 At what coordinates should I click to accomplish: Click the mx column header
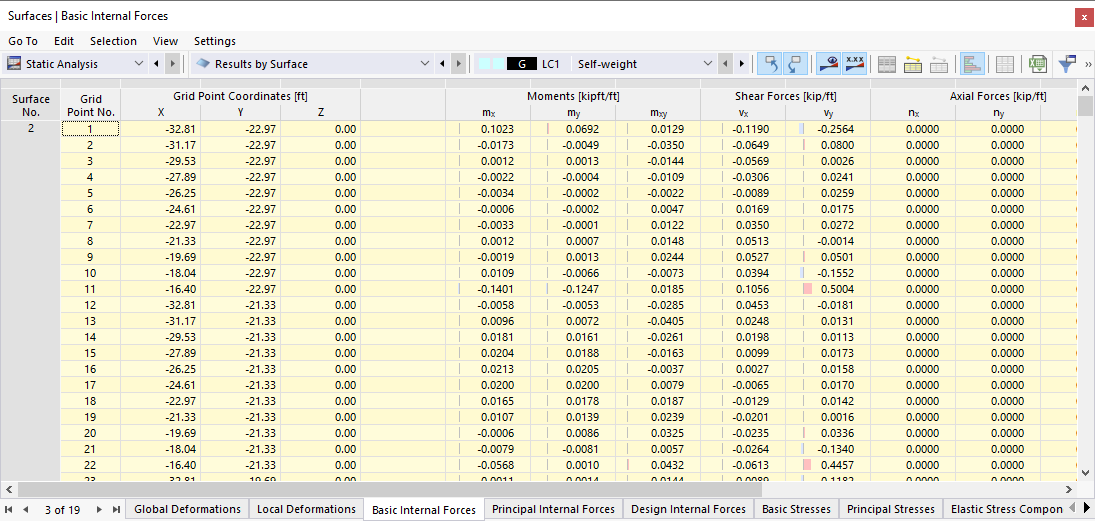point(488,112)
